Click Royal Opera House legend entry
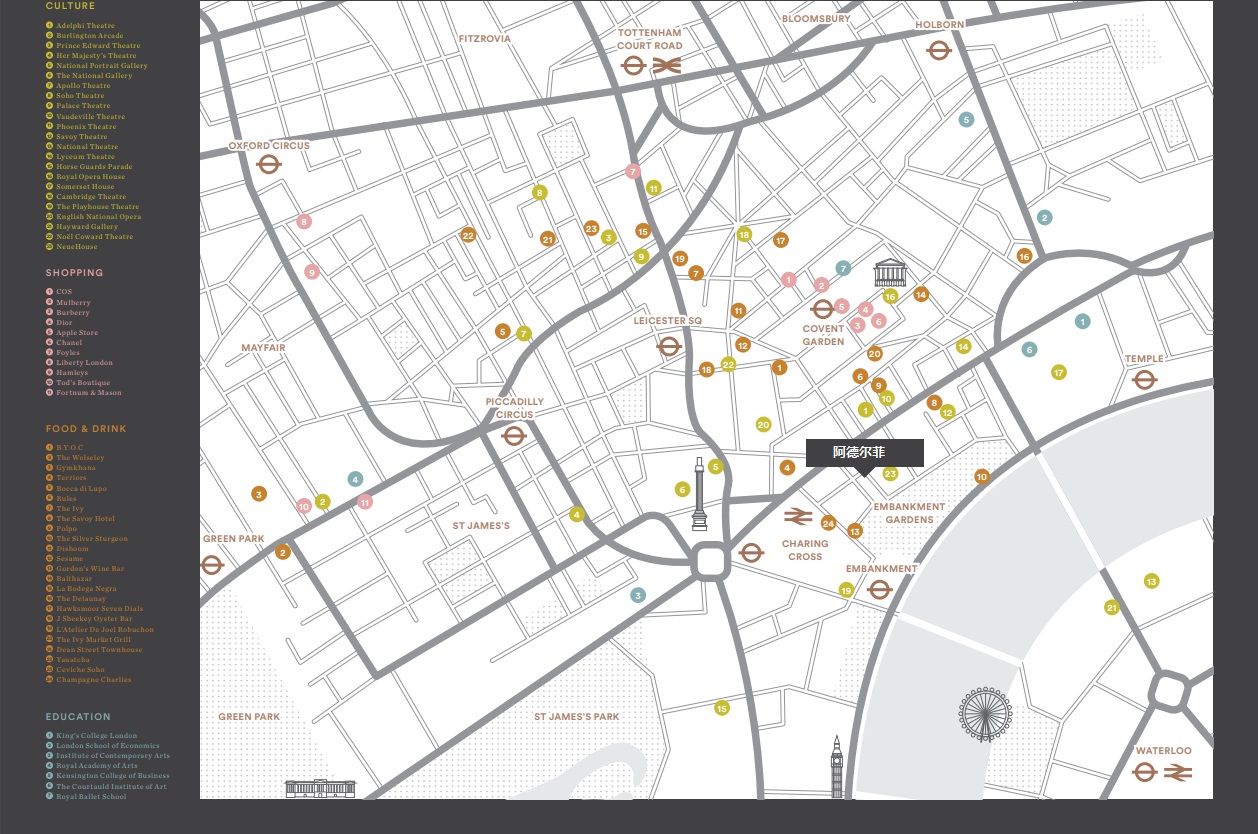Viewport: 1258px width, 834px height. coord(91,177)
